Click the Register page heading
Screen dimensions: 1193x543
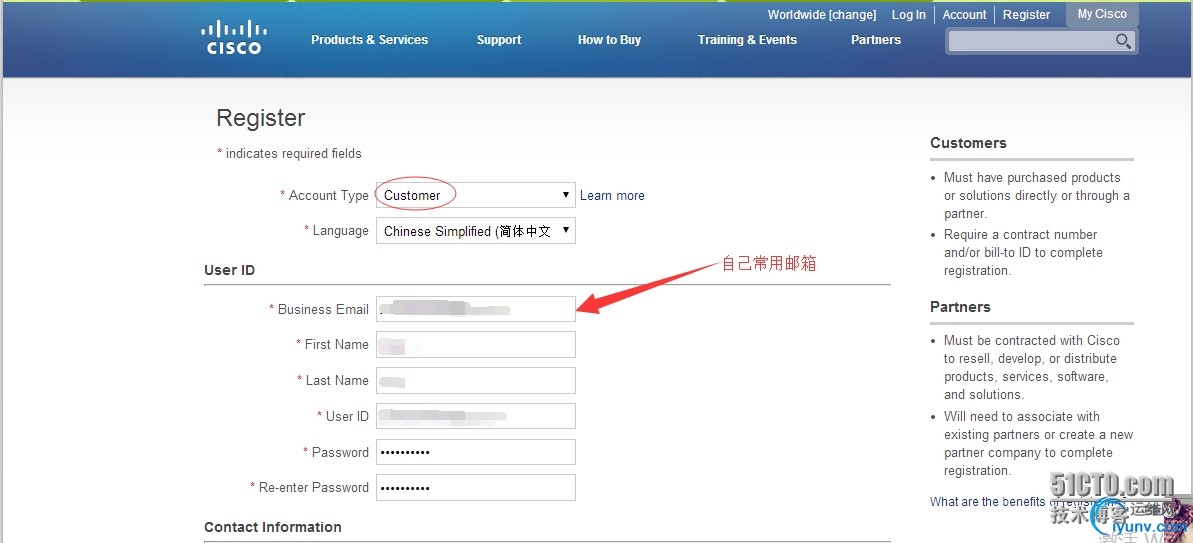pos(260,118)
